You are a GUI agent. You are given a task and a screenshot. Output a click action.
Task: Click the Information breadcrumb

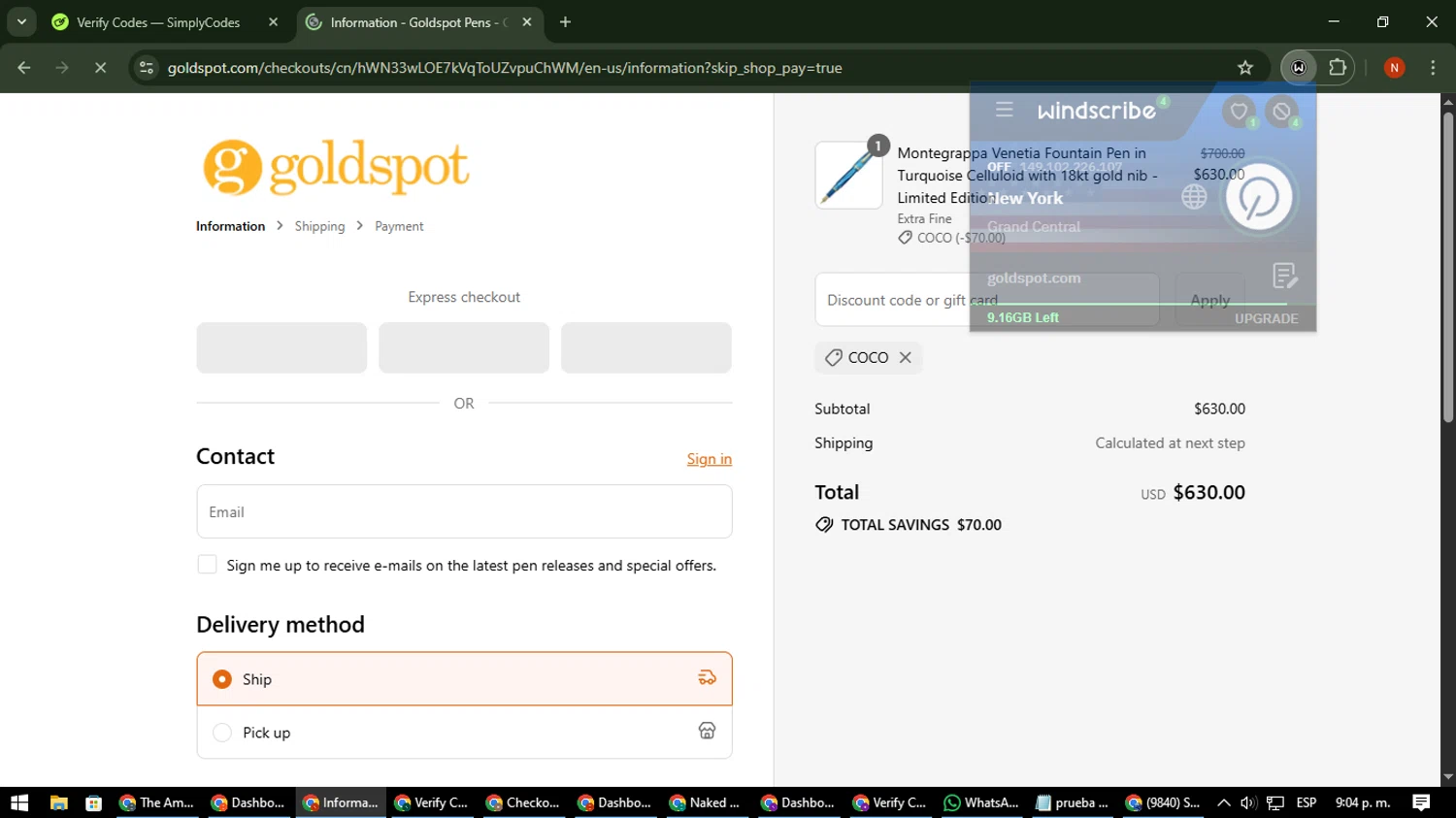[x=230, y=226]
